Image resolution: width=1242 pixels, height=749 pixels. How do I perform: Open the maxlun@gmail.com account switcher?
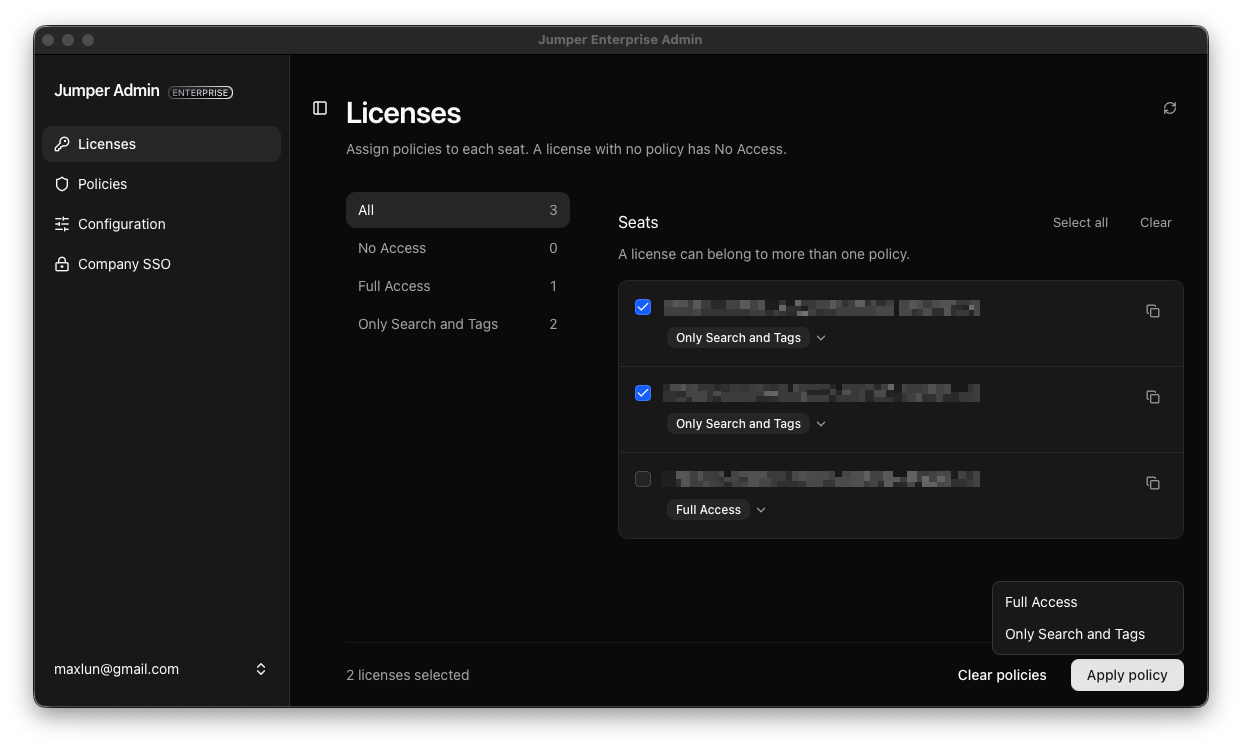click(x=161, y=669)
